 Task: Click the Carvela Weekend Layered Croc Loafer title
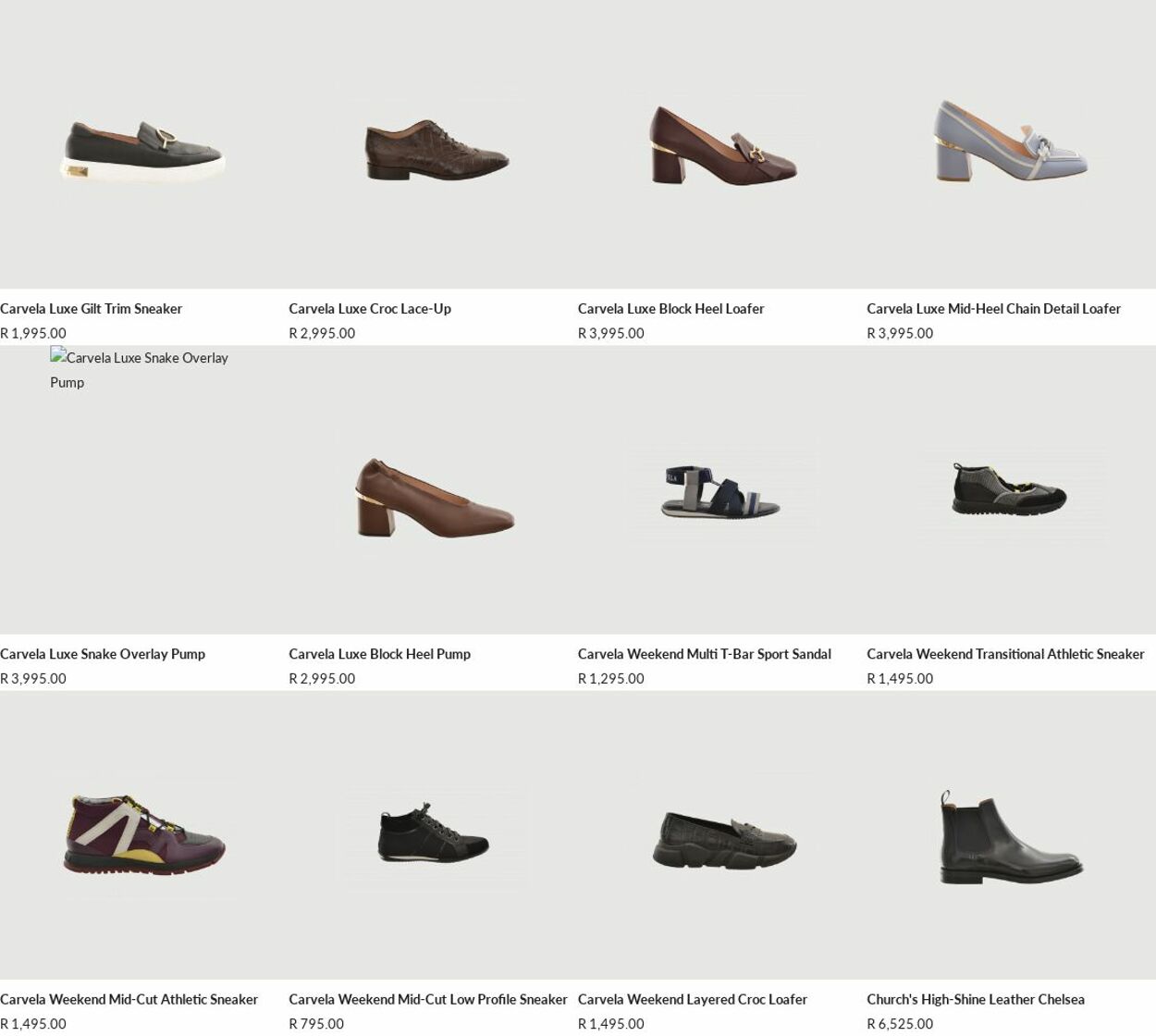coord(692,1000)
